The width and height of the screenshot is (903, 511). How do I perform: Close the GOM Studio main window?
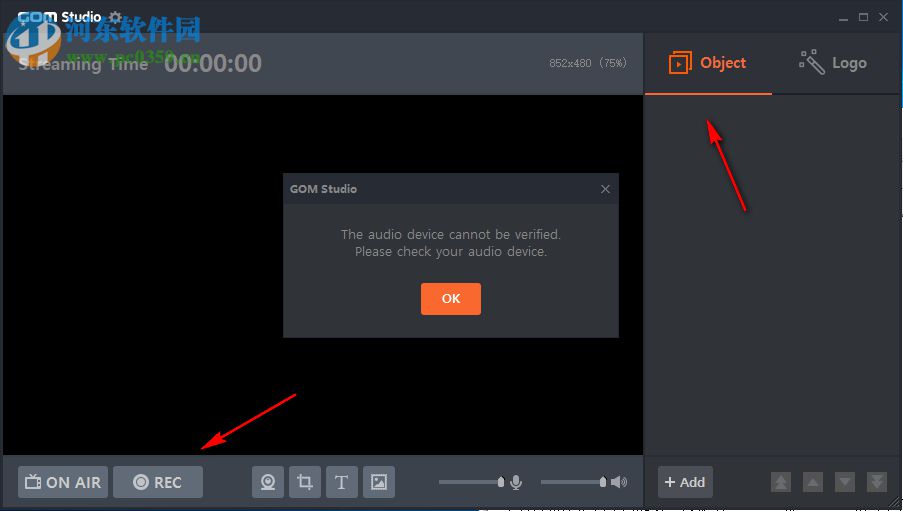(883, 17)
